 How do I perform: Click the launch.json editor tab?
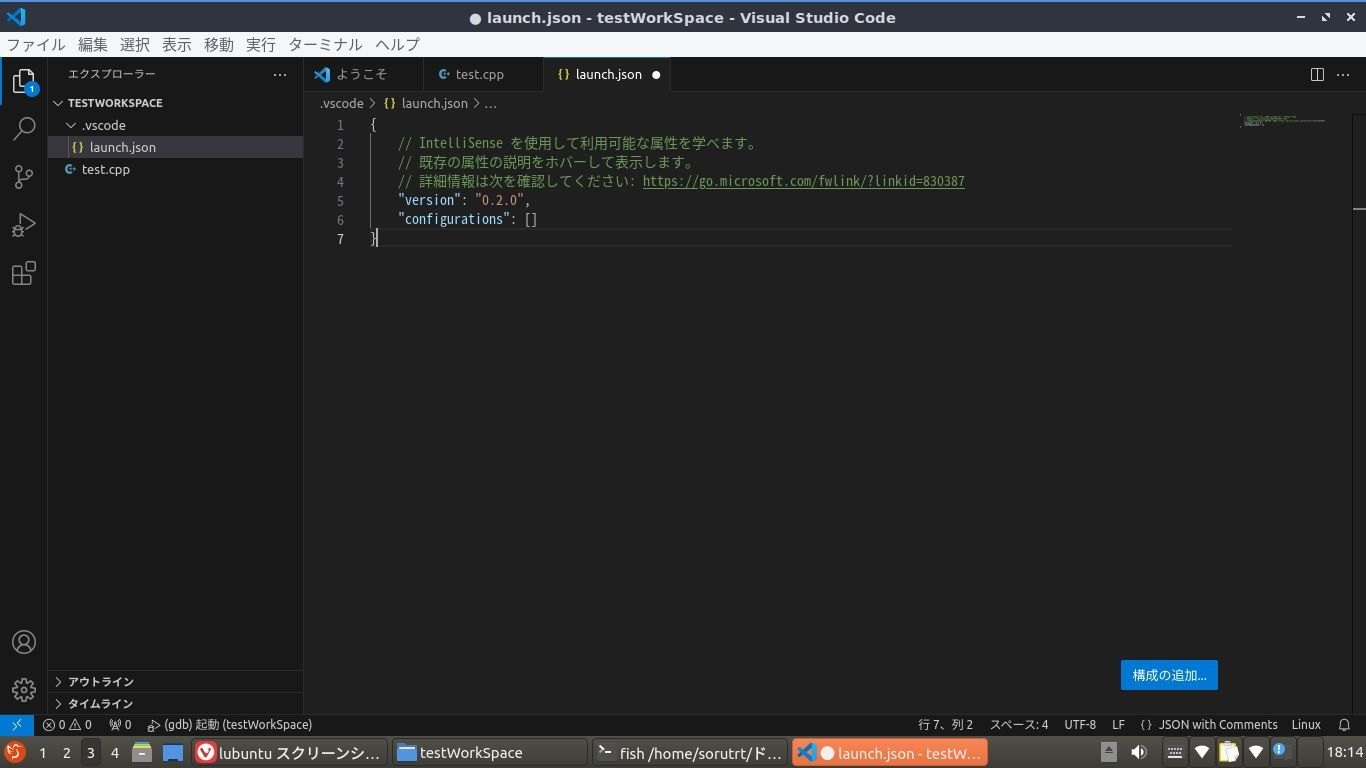click(607, 75)
